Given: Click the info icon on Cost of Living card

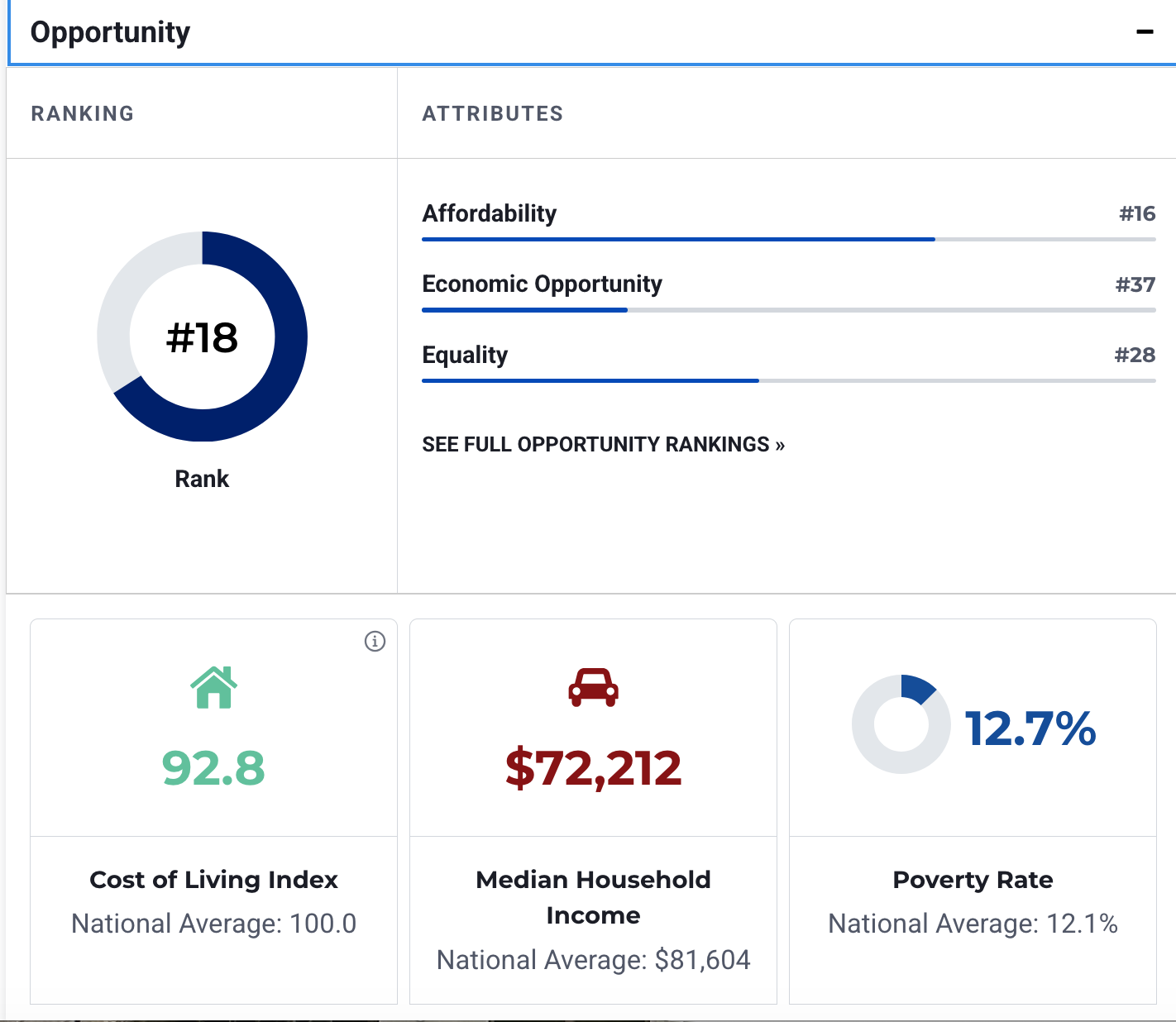Looking at the screenshot, I should pos(375,641).
